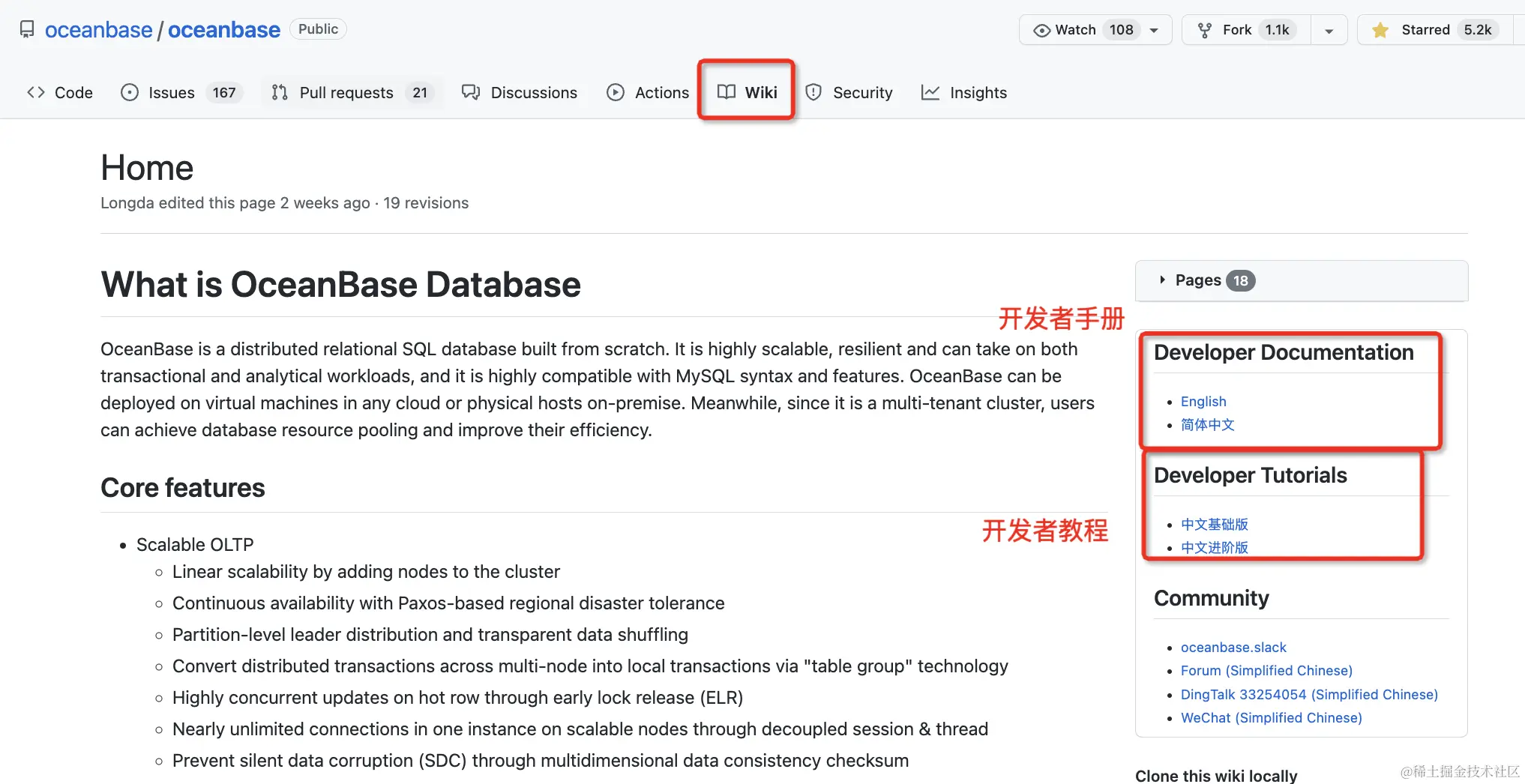Click the Fork count 1.1k badge

click(1277, 30)
